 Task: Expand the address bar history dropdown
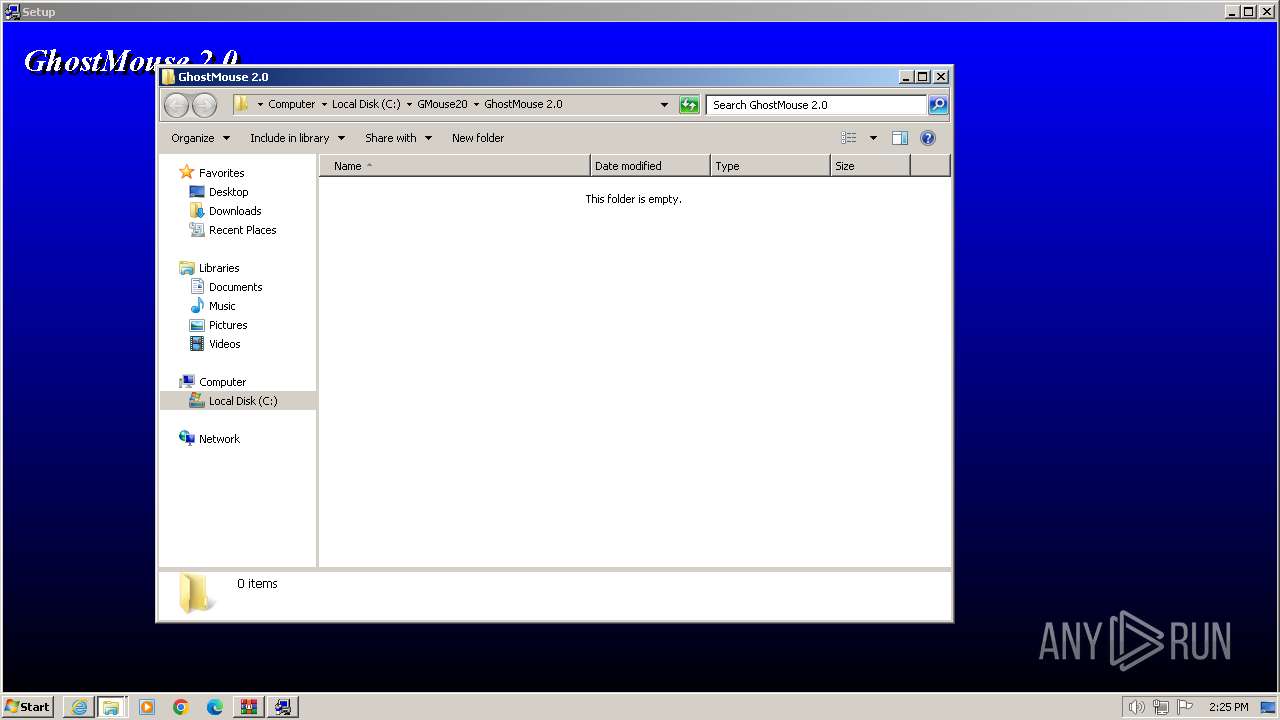(664, 105)
